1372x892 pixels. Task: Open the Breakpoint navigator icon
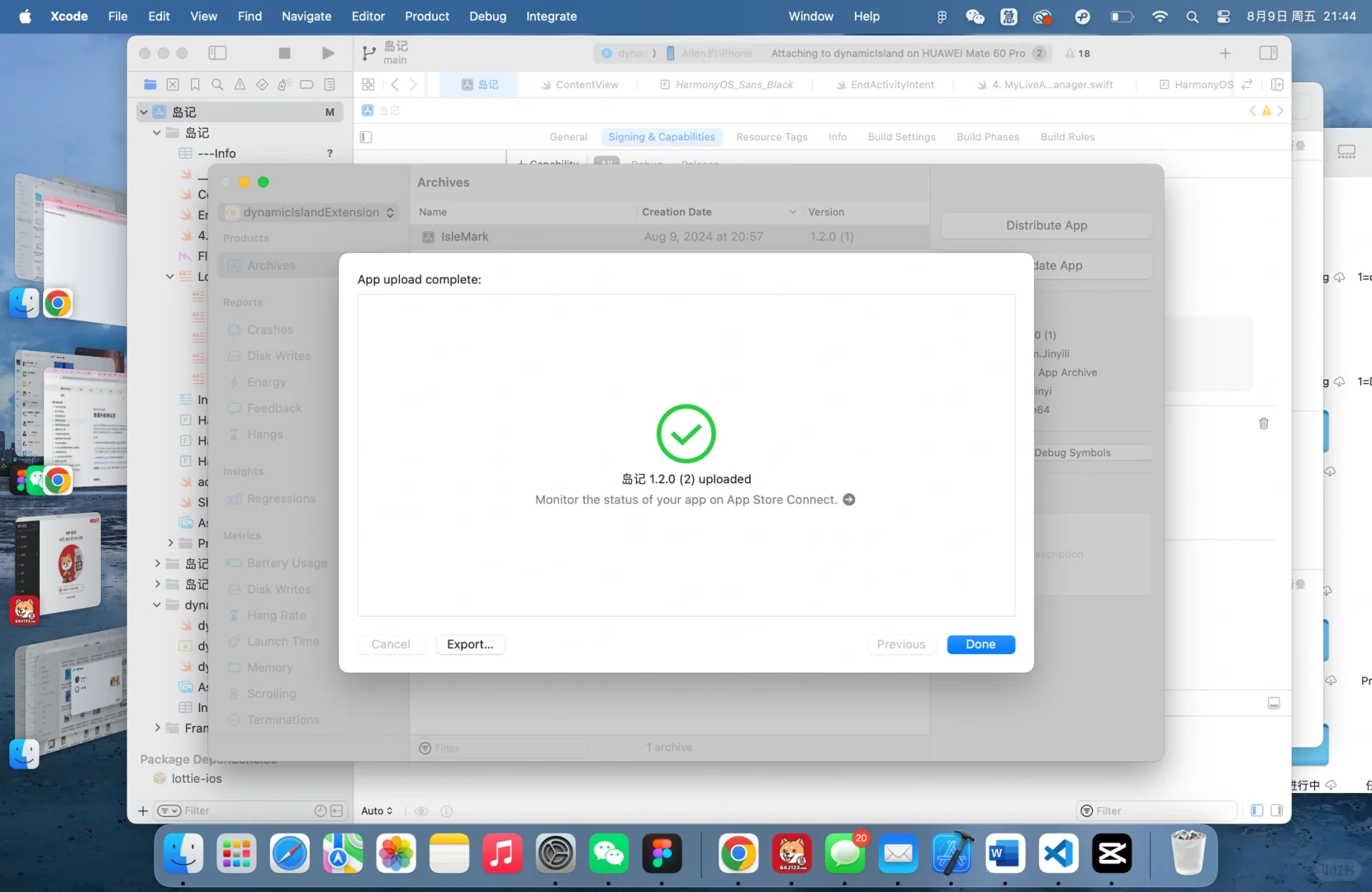[x=306, y=84]
